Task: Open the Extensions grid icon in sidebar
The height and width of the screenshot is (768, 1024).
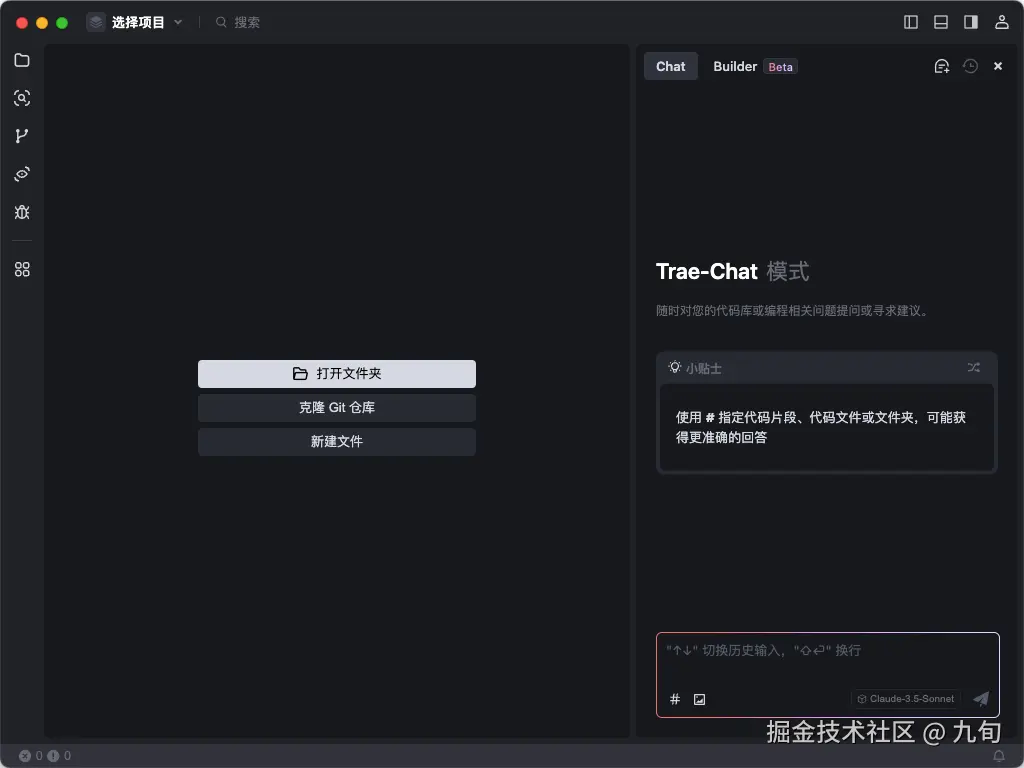Action: 22,269
